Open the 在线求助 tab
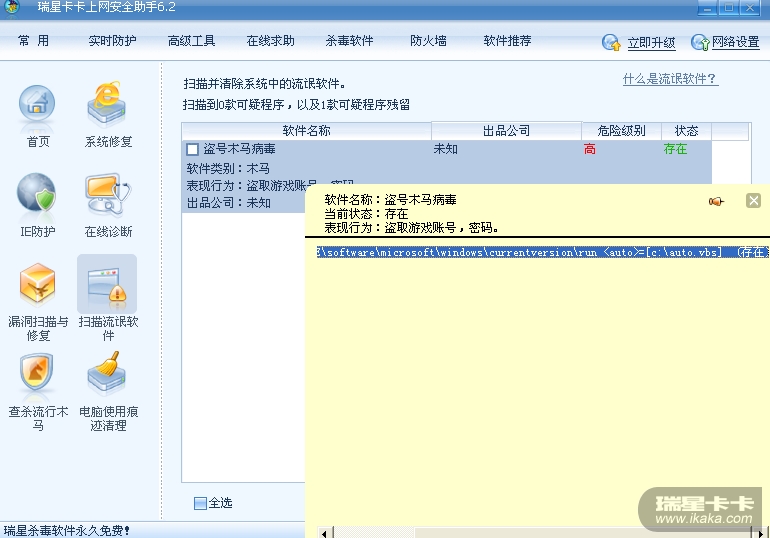The width and height of the screenshot is (770, 538). (271, 40)
